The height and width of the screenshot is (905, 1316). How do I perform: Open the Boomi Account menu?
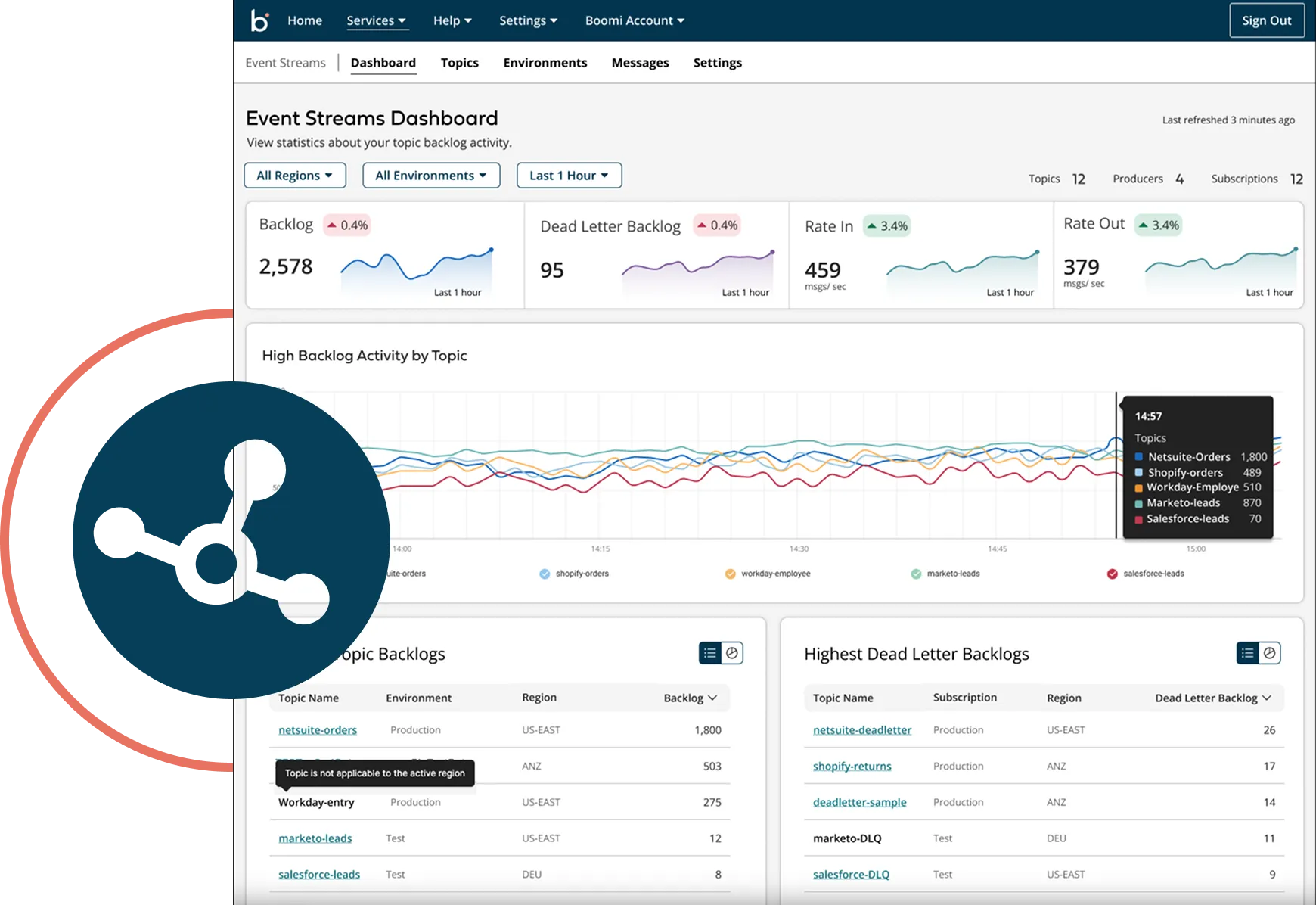pos(635,20)
